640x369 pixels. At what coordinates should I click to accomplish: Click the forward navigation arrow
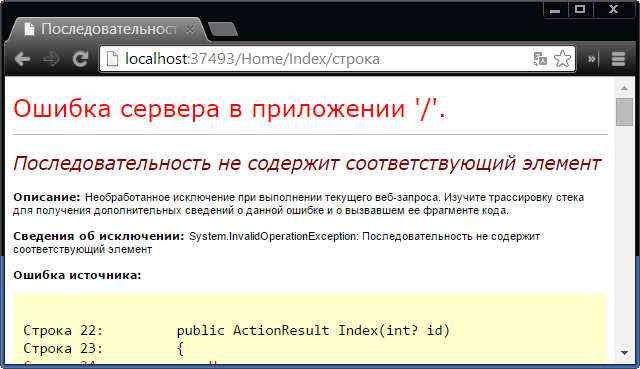[51, 59]
